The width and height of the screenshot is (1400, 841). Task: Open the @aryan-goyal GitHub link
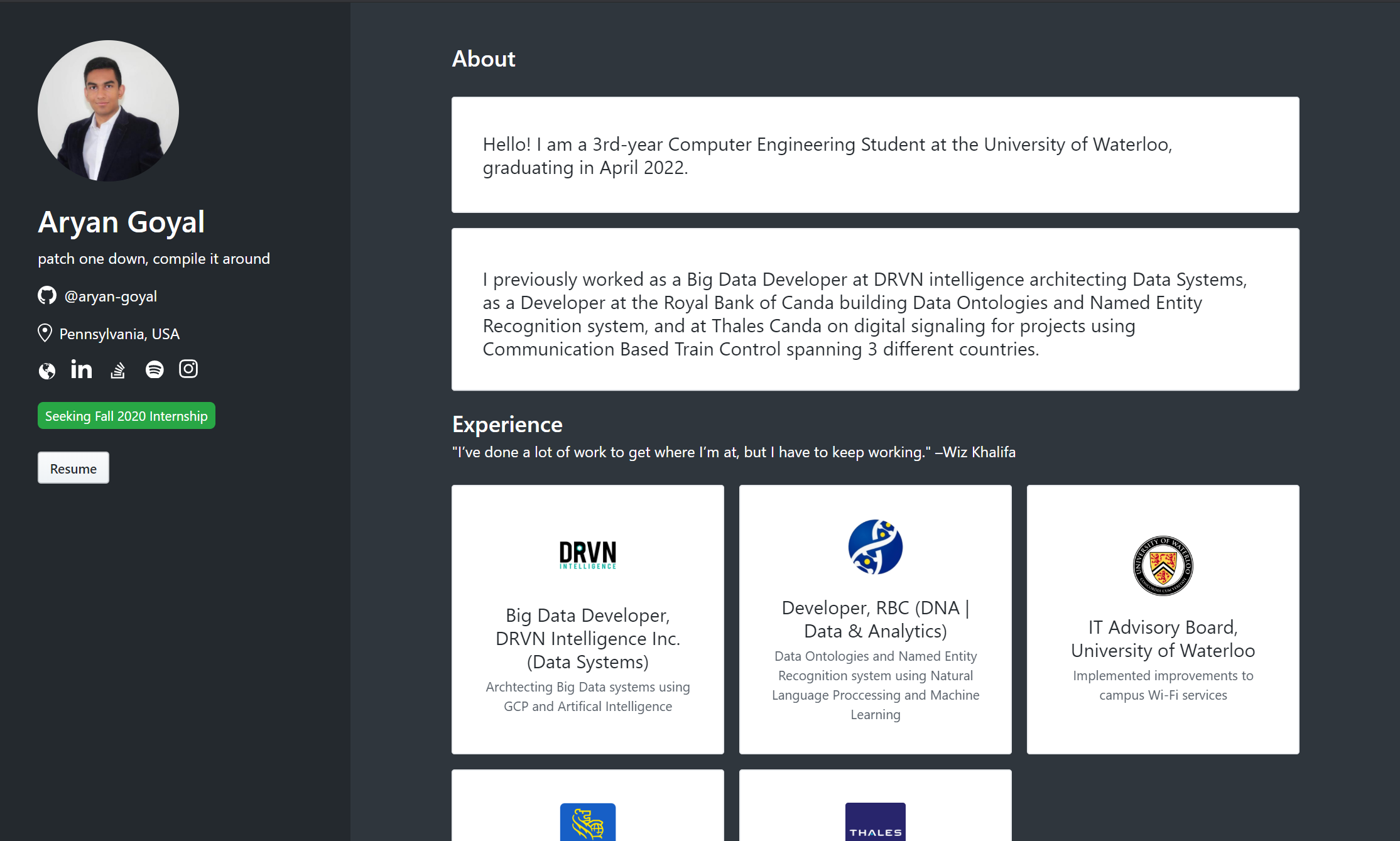coord(111,296)
